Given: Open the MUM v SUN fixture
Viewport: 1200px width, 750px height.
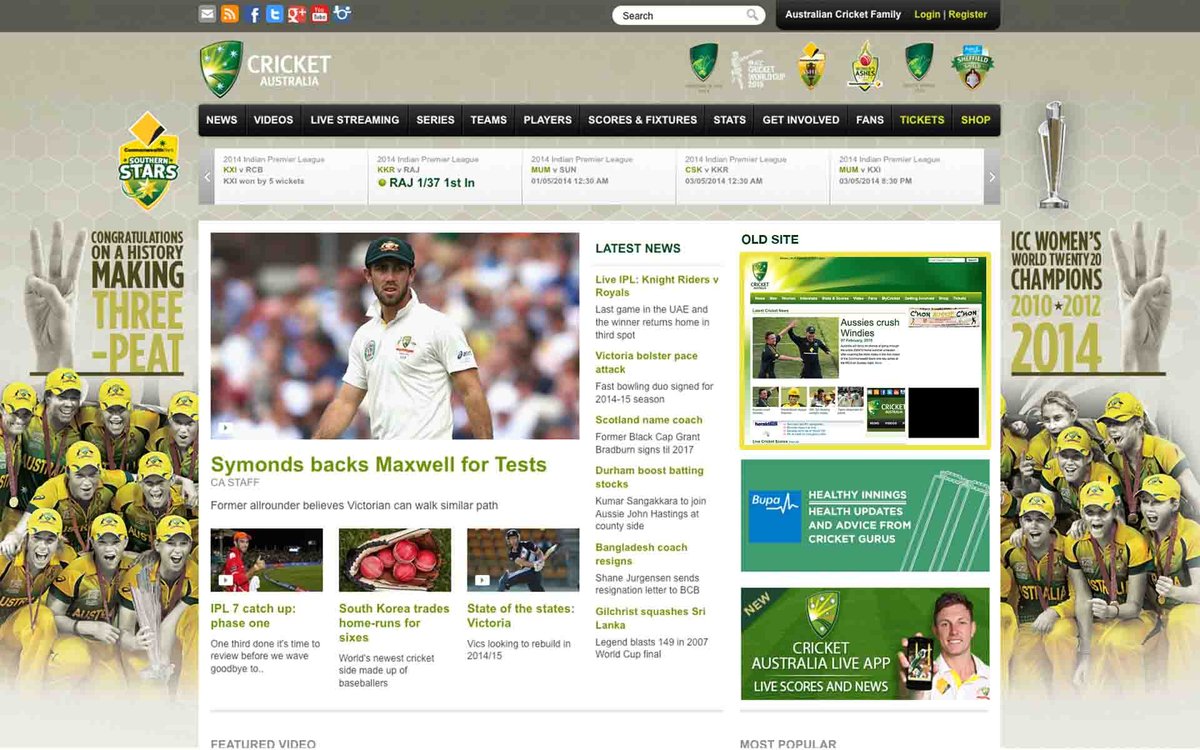Looking at the screenshot, I should (x=599, y=177).
